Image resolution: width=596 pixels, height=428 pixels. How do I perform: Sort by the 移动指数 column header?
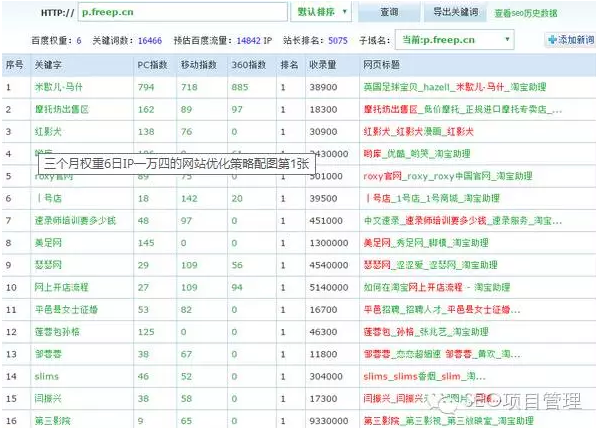(198, 65)
